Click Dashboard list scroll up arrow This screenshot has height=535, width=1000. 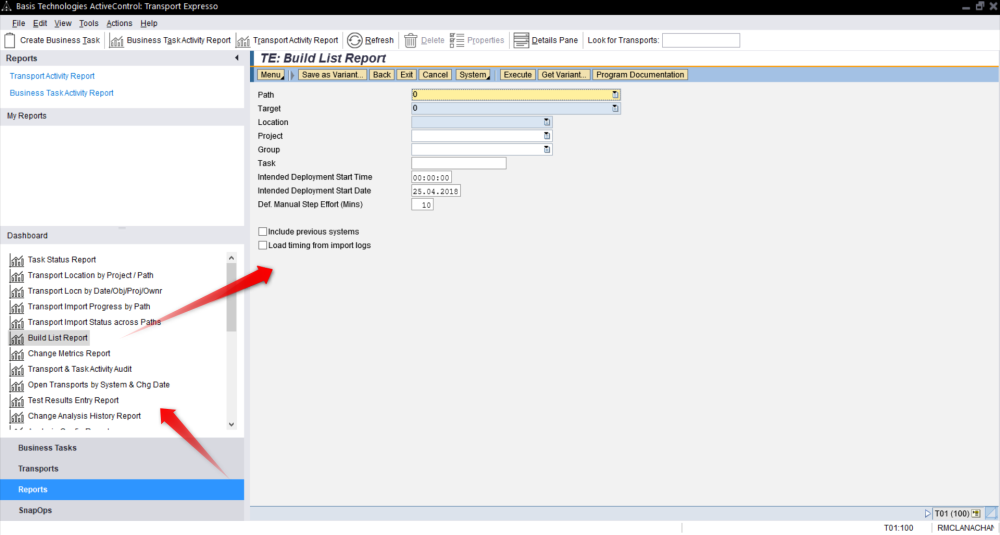(232, 258)
